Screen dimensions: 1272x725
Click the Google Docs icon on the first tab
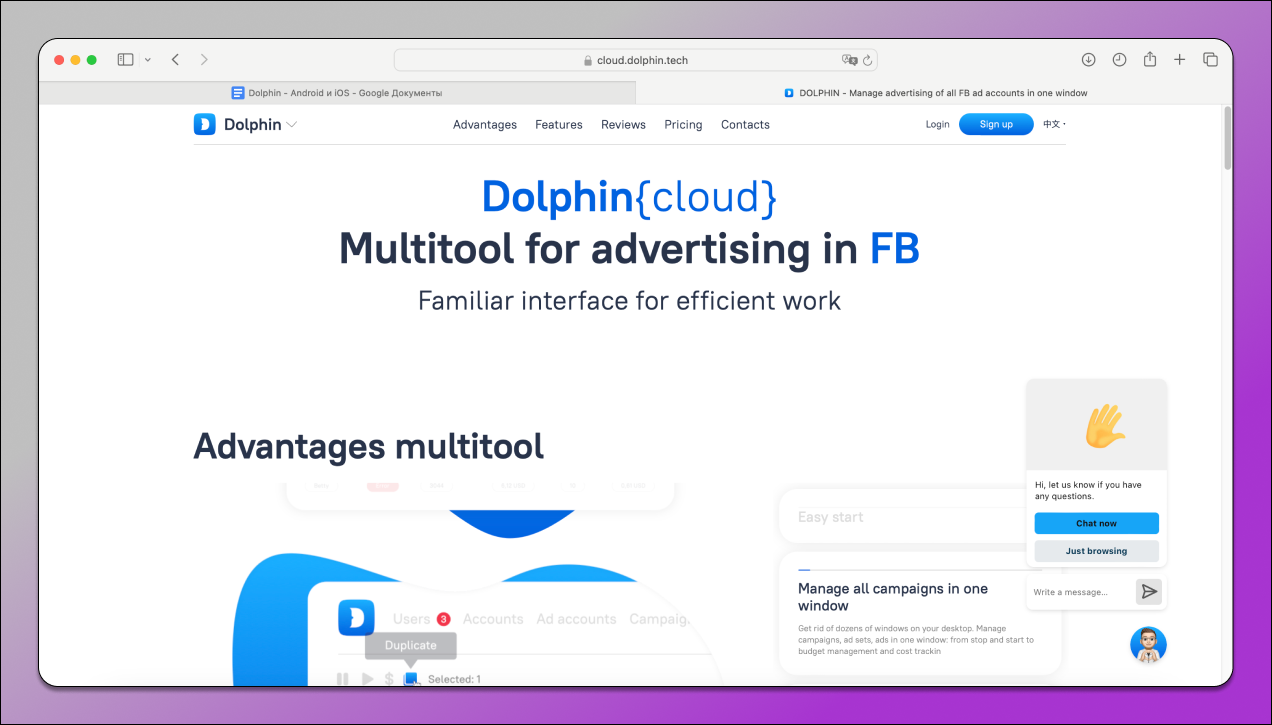(x=238, y=93)
